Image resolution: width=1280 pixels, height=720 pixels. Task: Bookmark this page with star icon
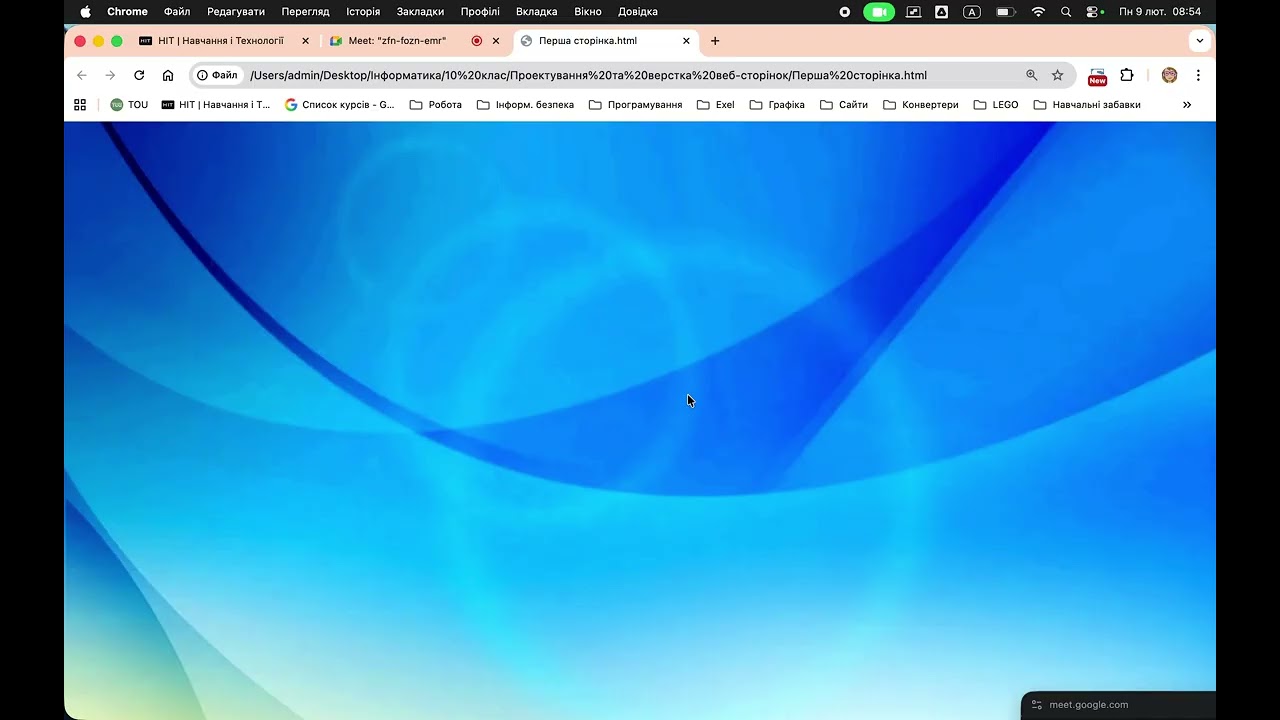tap(1057, 75)
